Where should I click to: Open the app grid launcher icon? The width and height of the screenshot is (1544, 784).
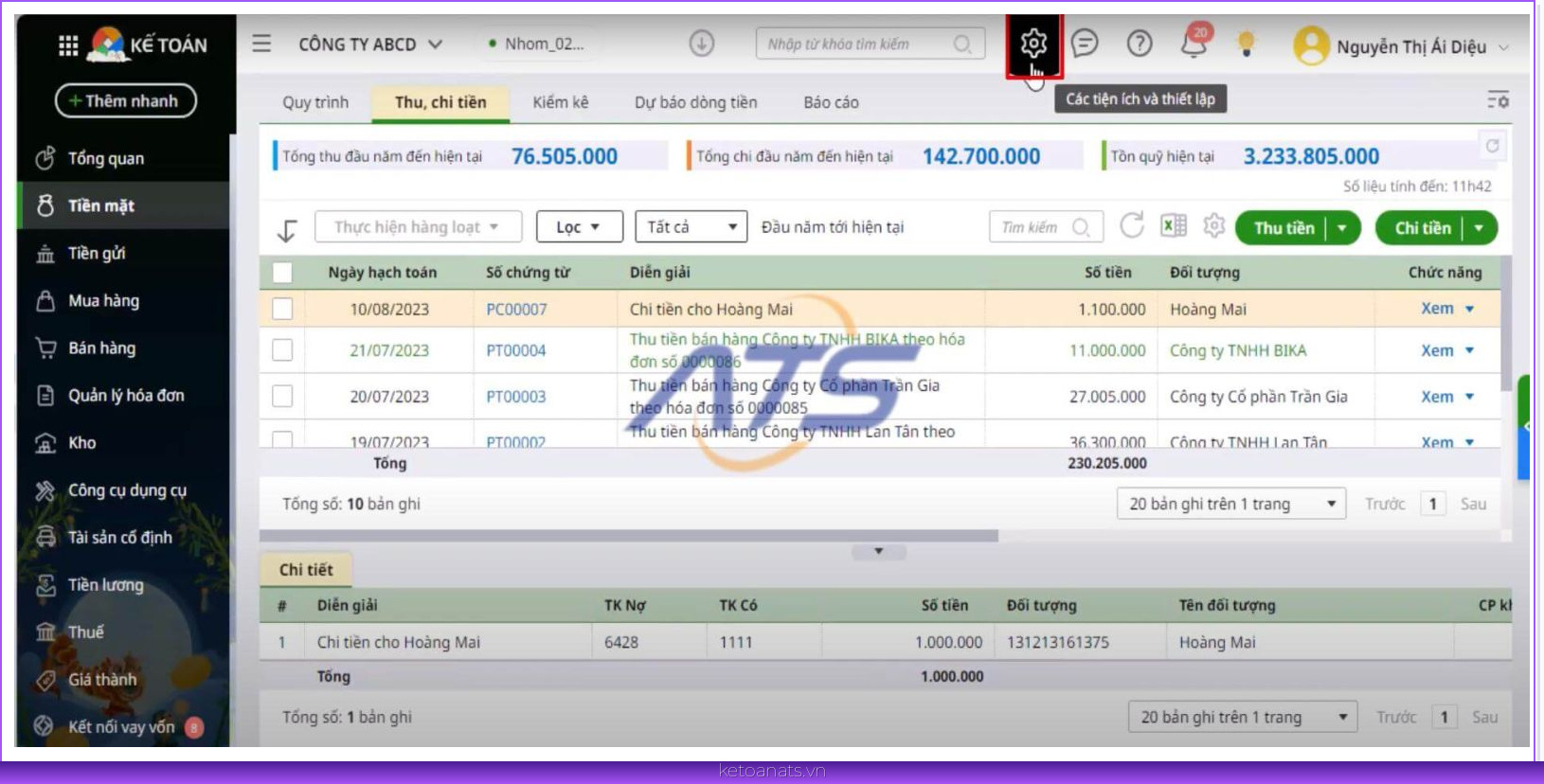click(68, 45)
